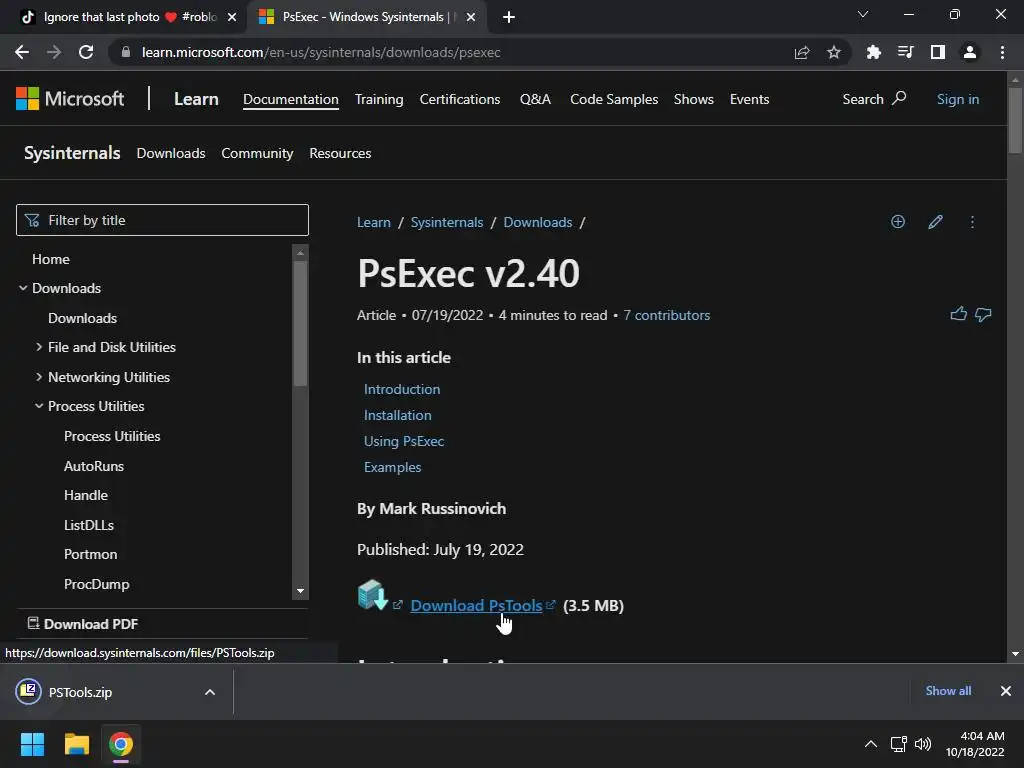Open Chrome's three-dot menu
Screen dimensions: 1024x768
click(1002, 52)
